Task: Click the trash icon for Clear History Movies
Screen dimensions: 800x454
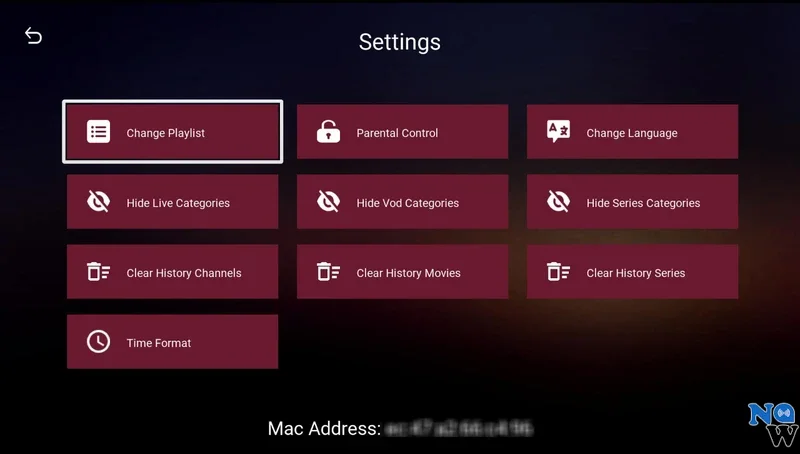Action: (x=328, y=272)
